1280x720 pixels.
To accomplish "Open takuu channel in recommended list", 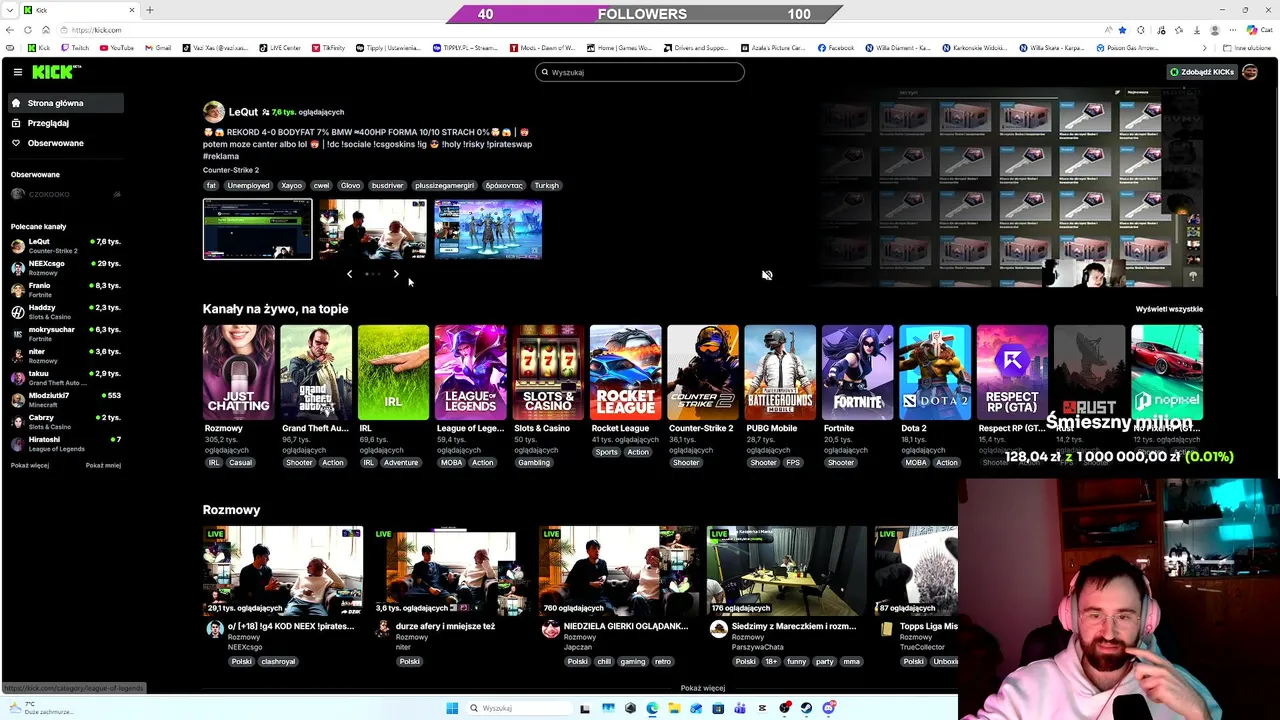I will 65,377.
